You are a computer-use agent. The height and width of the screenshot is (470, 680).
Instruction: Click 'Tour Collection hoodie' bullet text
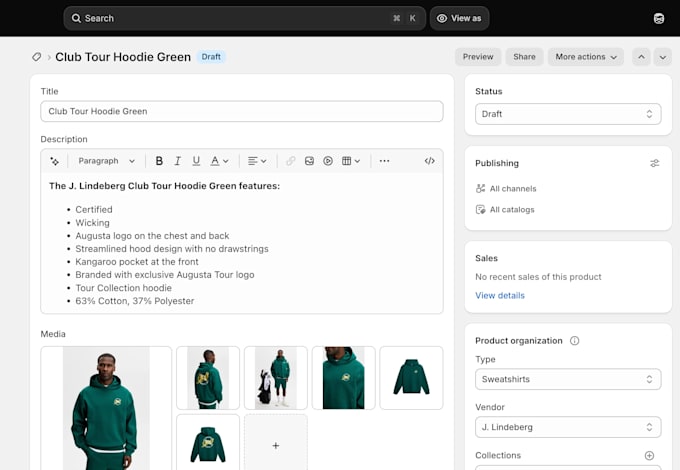124,288
